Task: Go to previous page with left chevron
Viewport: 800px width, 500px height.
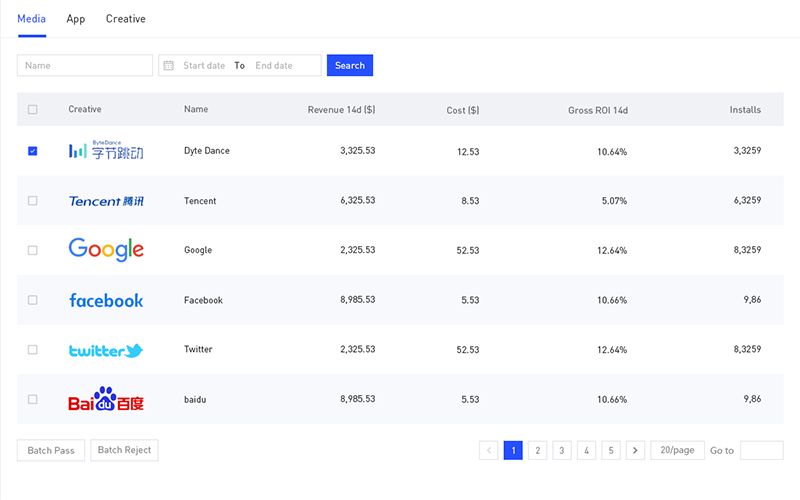Action: click(489, 451)
